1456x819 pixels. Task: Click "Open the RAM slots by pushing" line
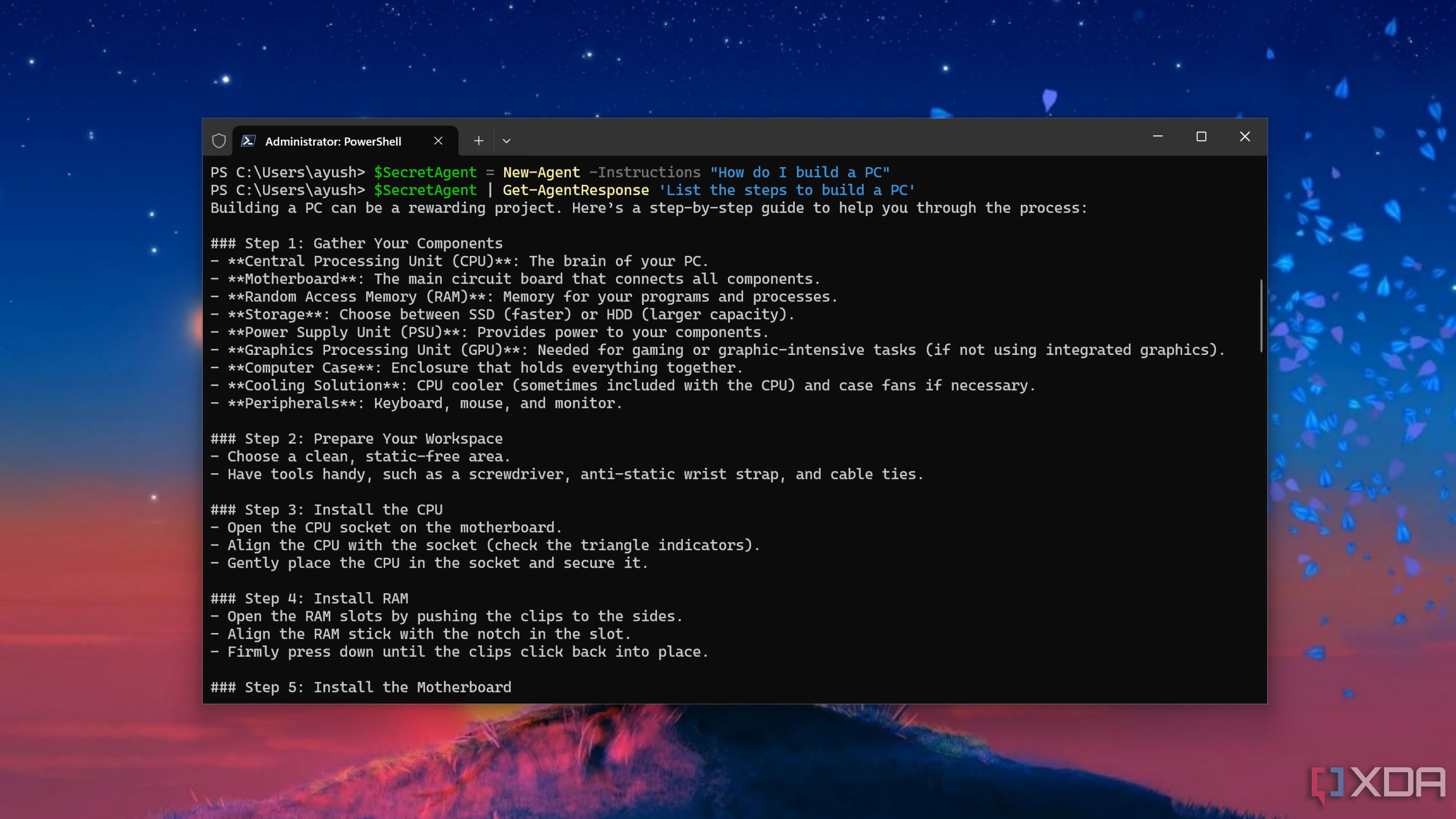(447, 617)
